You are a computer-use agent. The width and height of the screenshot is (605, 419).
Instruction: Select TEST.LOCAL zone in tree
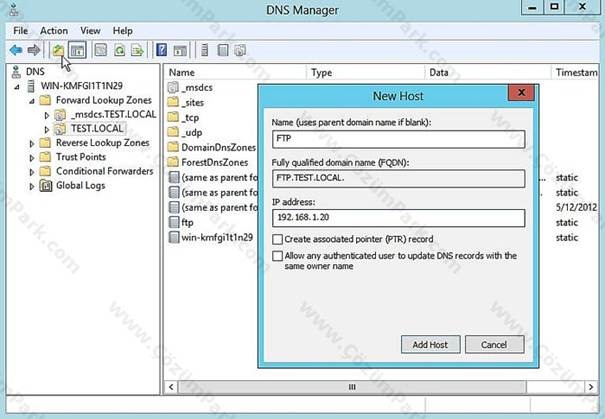click(x=97, y=129)
